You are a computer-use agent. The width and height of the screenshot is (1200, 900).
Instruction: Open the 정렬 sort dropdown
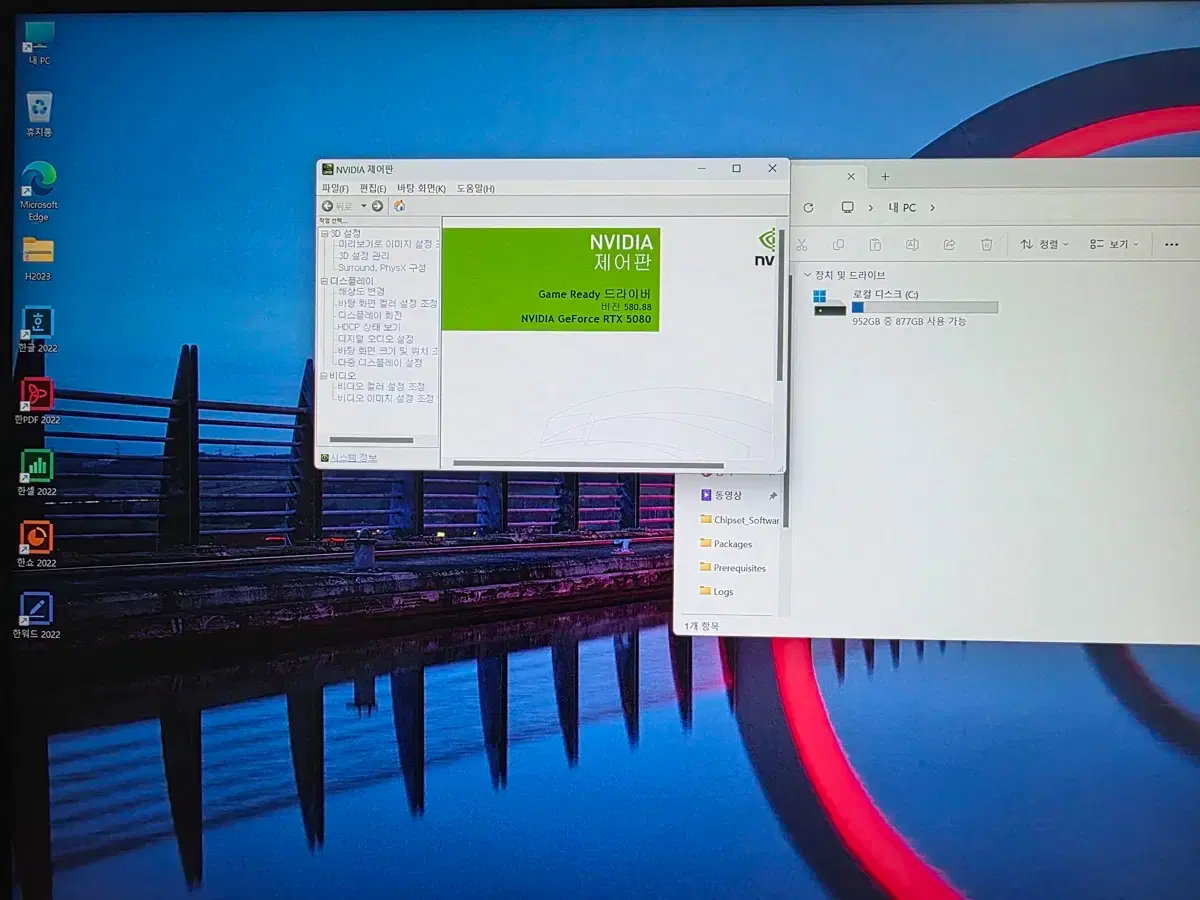(x=1044, y=244)
